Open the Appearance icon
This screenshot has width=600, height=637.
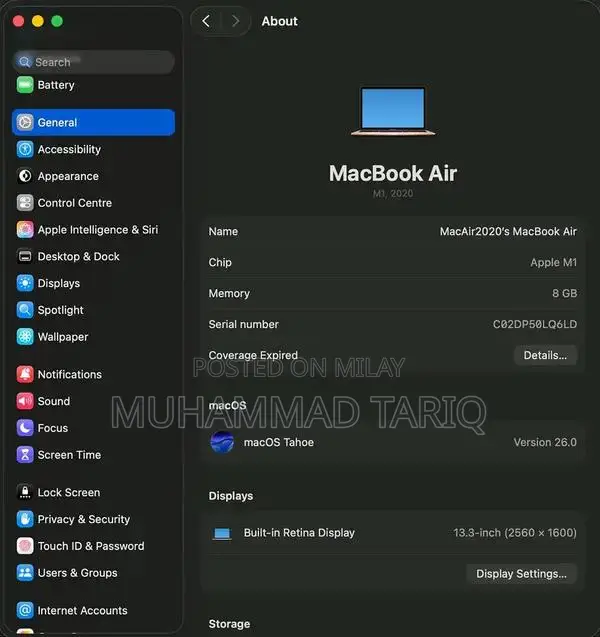[x=25, y=176]
